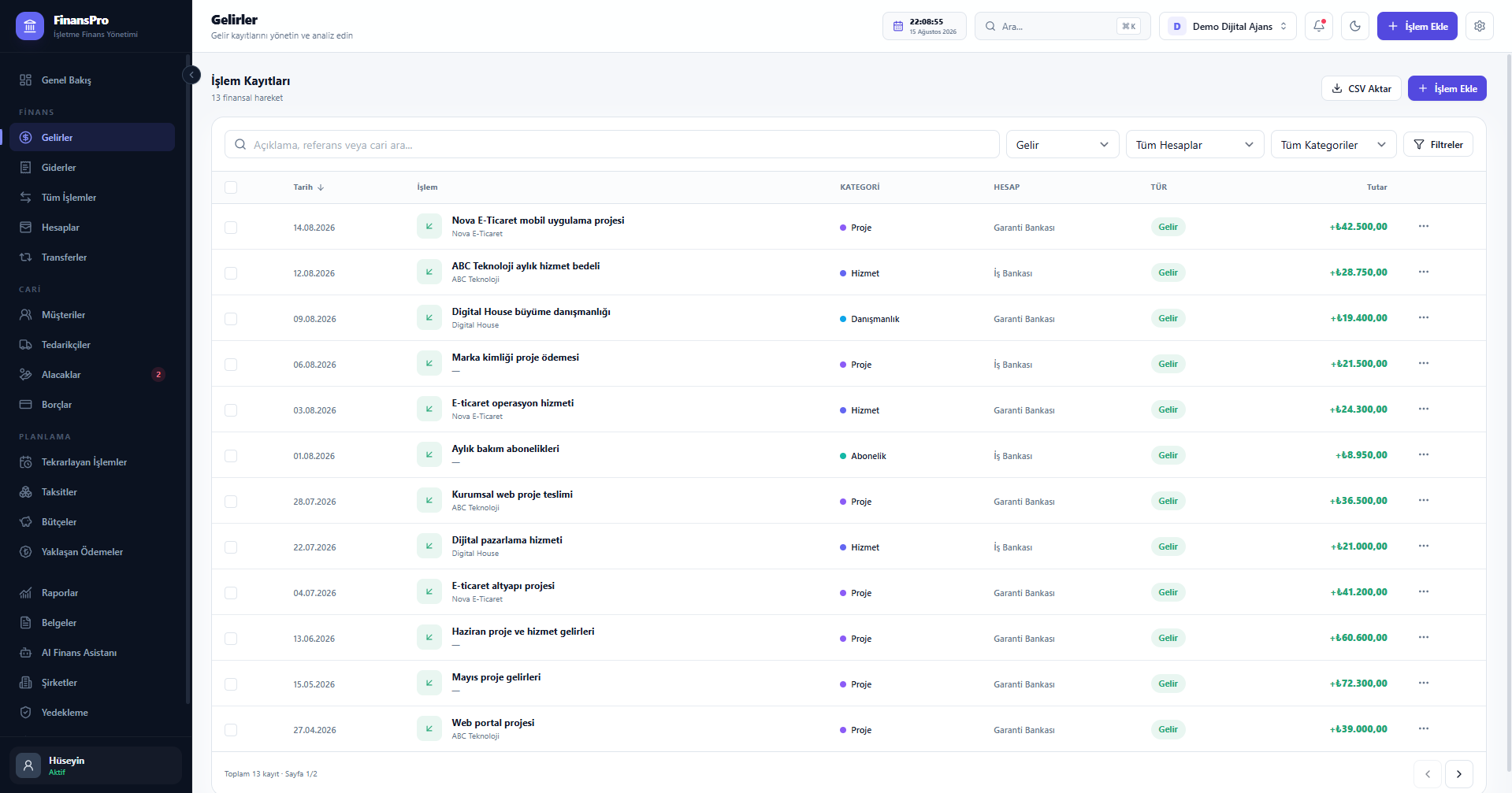The height and width of the screenshot is (793, 1512).
Task: Click the CSV Aktar button
Action: coord(1362,88)
